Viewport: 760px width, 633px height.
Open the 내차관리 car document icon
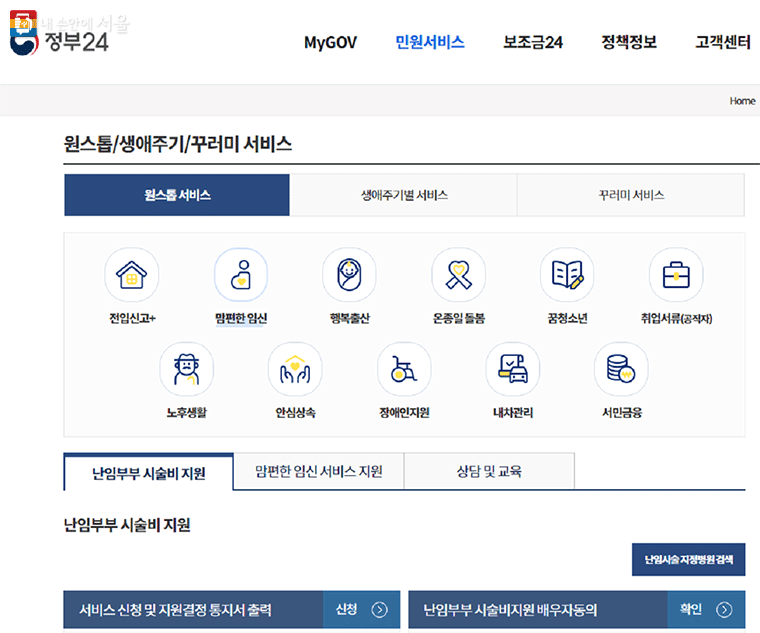click(513, 369)
